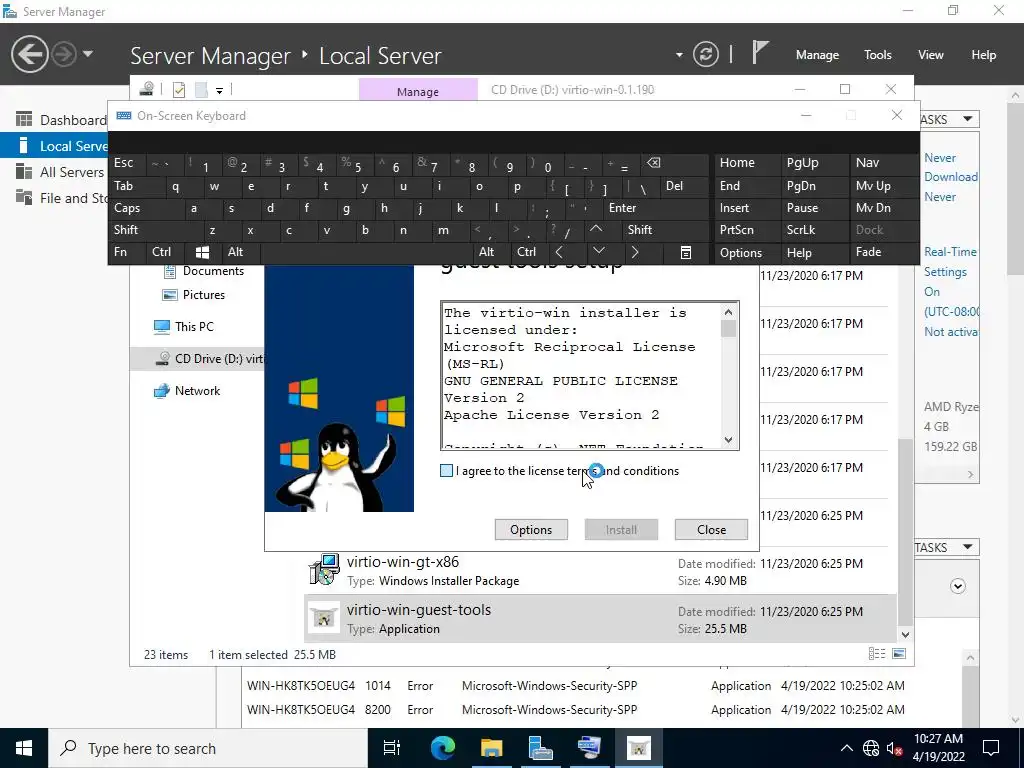Click the backspace key icon on keyboard
The image size is (1024, 768).
[x=675, y=163]
